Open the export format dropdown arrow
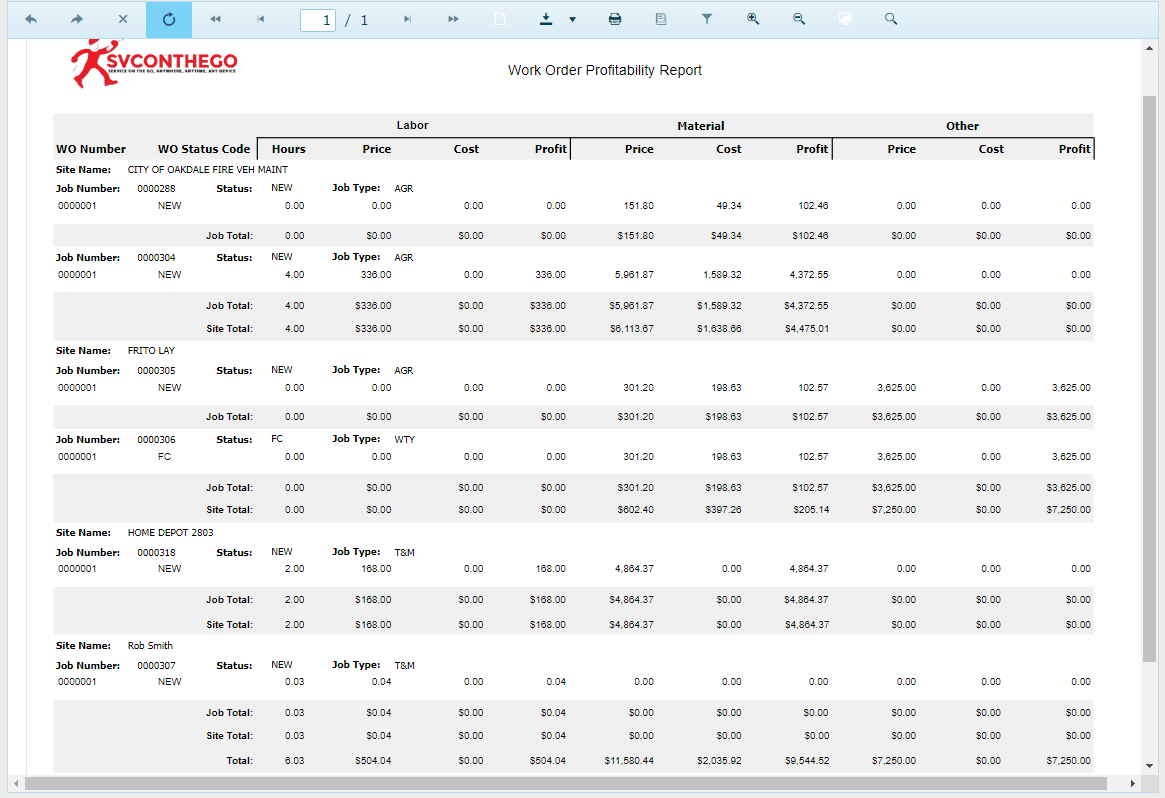This screenshot has height=798, width=1165. 572,20
